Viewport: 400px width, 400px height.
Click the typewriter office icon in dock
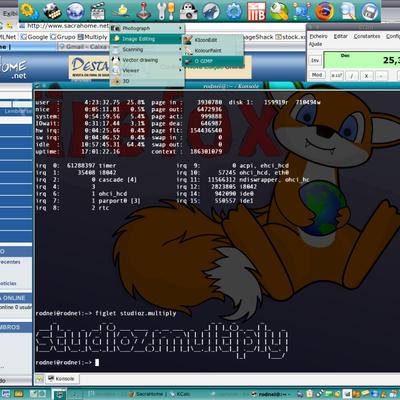[x=52, y=11]
